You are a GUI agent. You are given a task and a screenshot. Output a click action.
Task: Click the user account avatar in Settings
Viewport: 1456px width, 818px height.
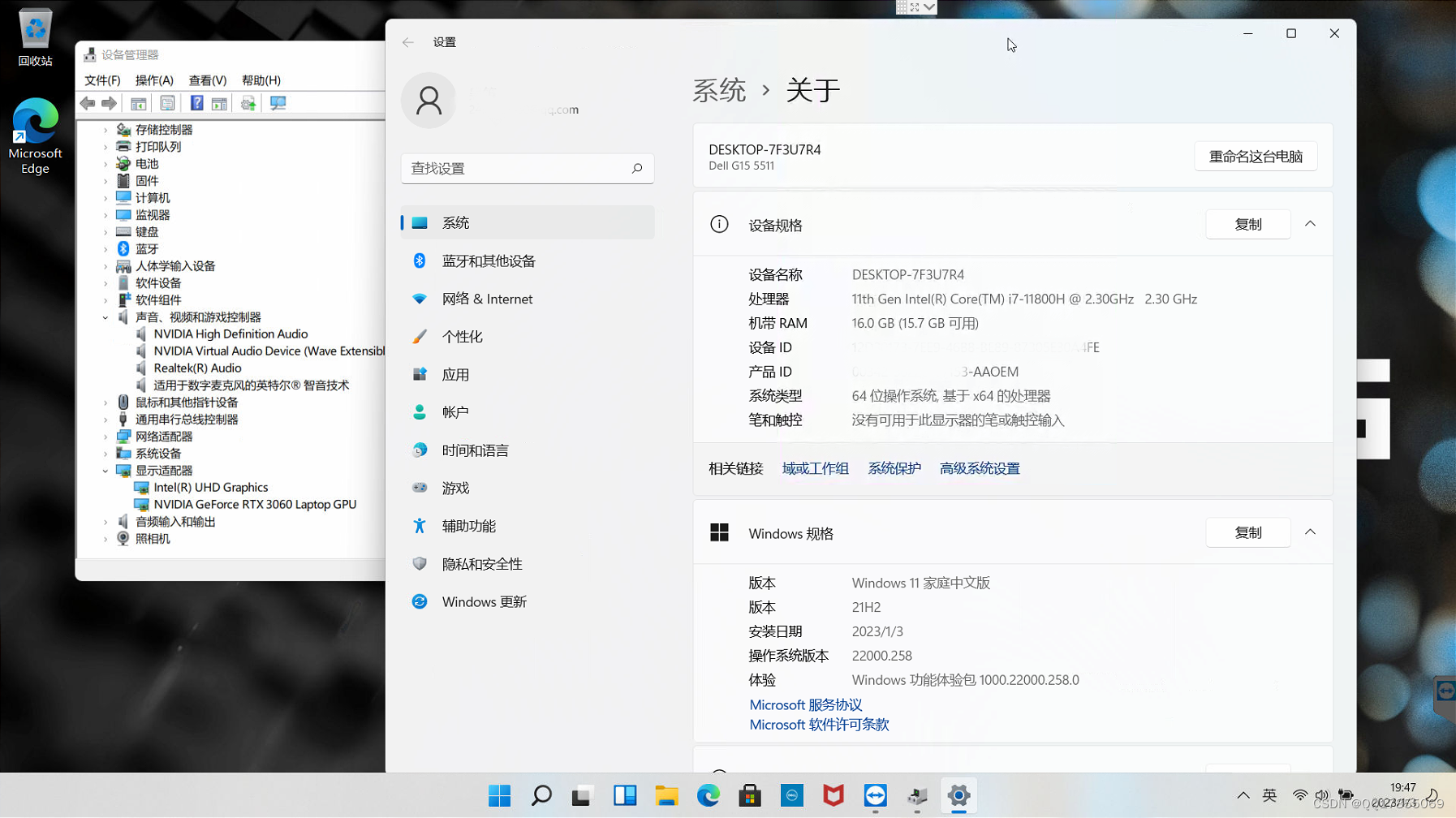point(429,101)
